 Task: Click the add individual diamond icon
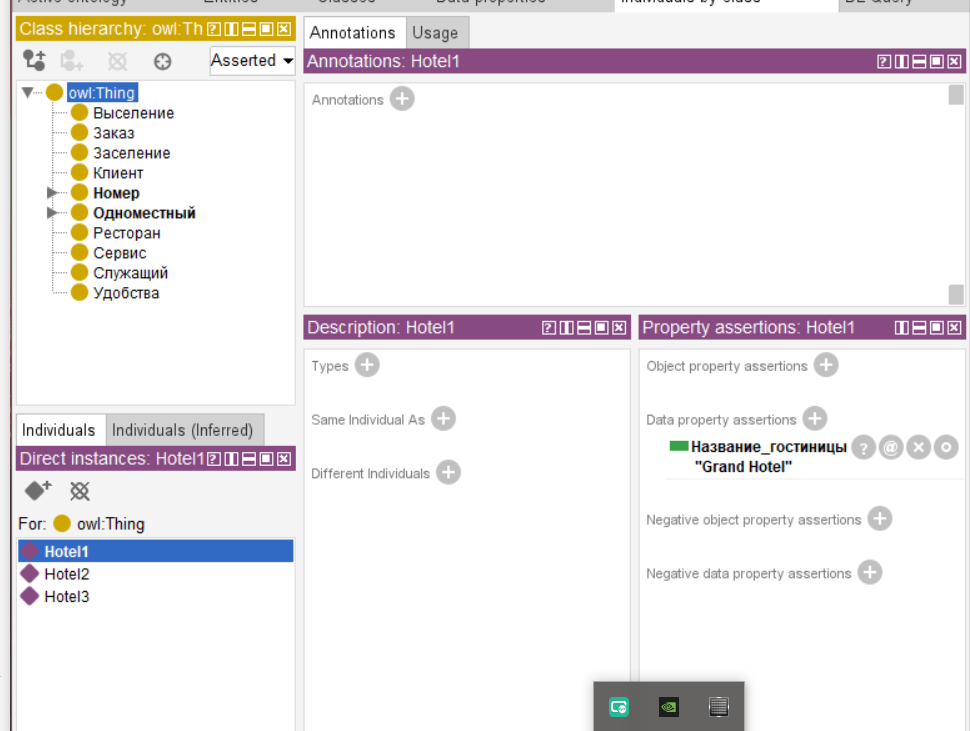point(38,490)
